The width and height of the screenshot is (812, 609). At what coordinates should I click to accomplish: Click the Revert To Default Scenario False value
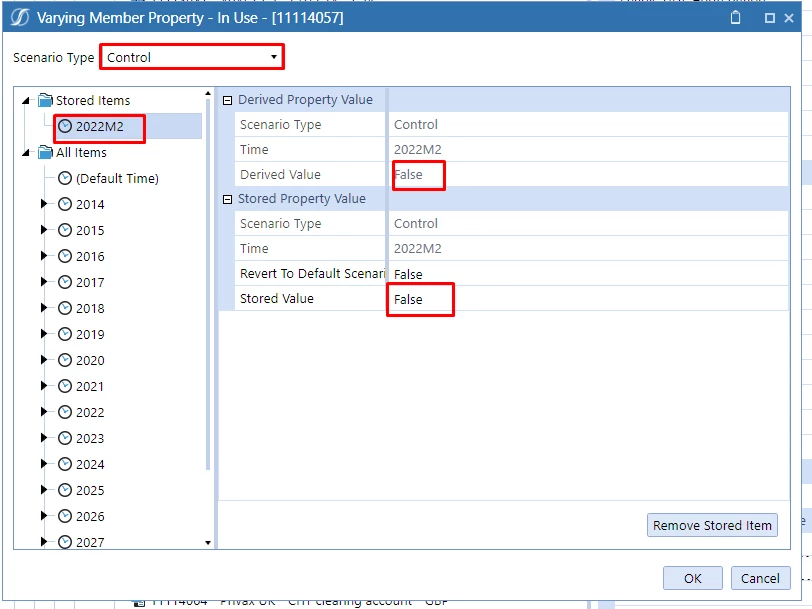(588, 274)
